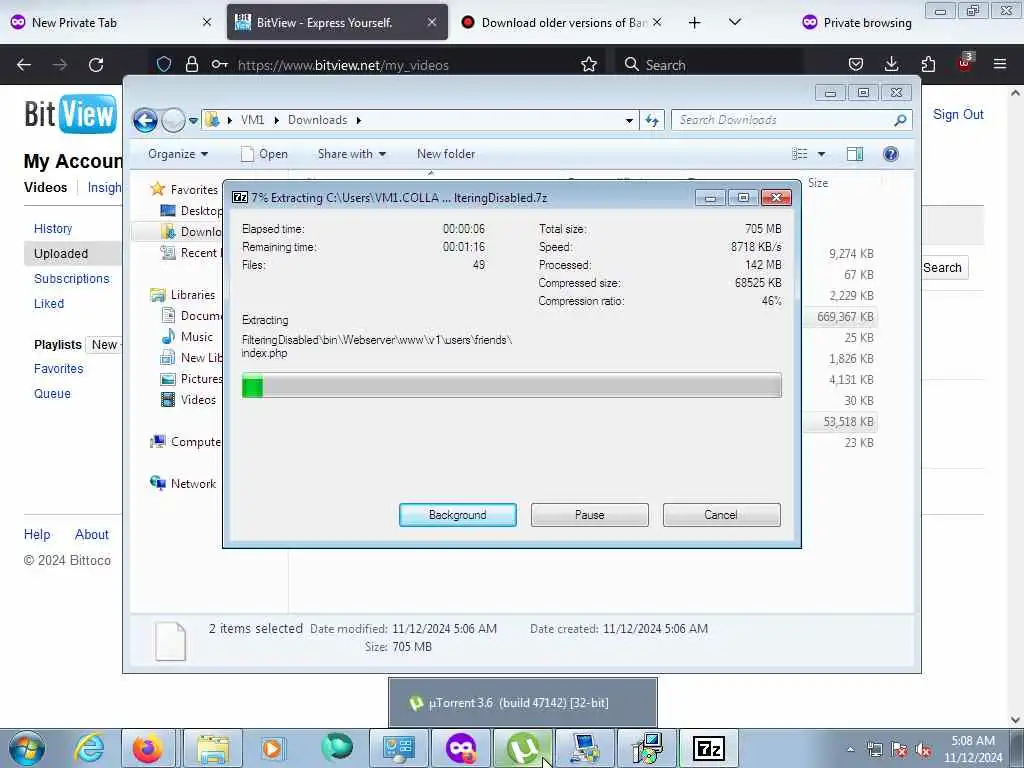Open the uTorrent taskbar button
The width and height of the screenshot is (1024, 768).
(x=522, y=748)
